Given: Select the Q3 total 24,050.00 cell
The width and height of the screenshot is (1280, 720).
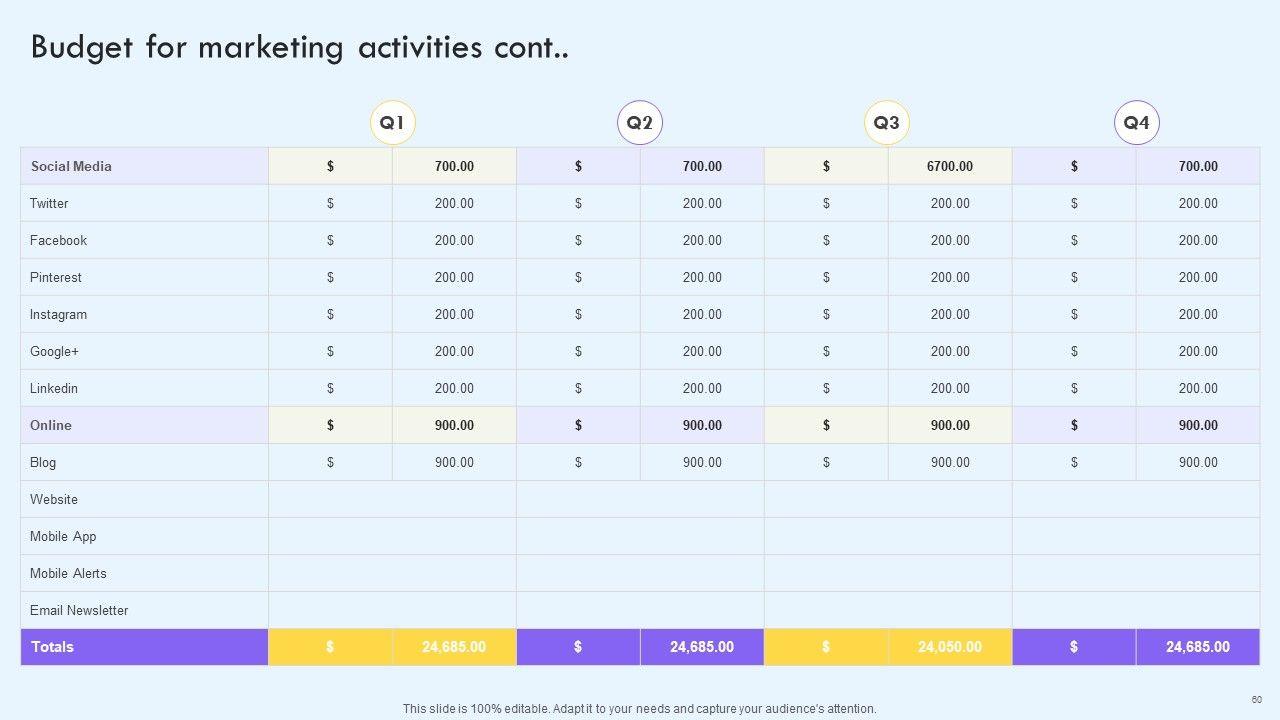Looking at the screenshot, I should click(949, 647).
